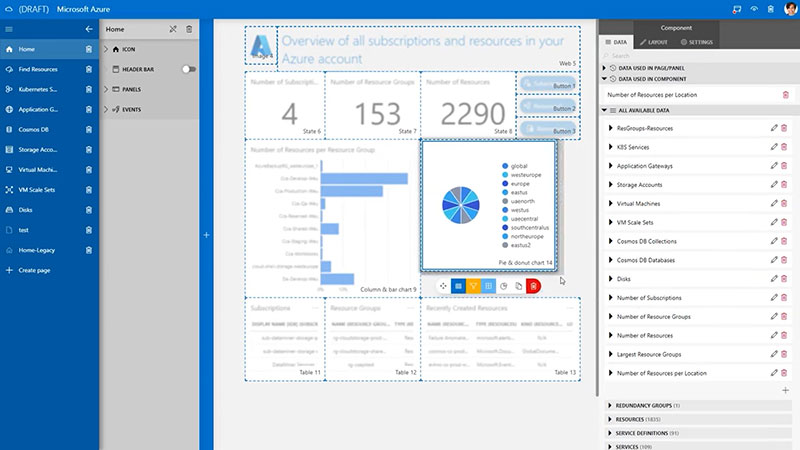Select Number of Resources per Location item
Screen dimensions: 800x450
pos(698,373)
